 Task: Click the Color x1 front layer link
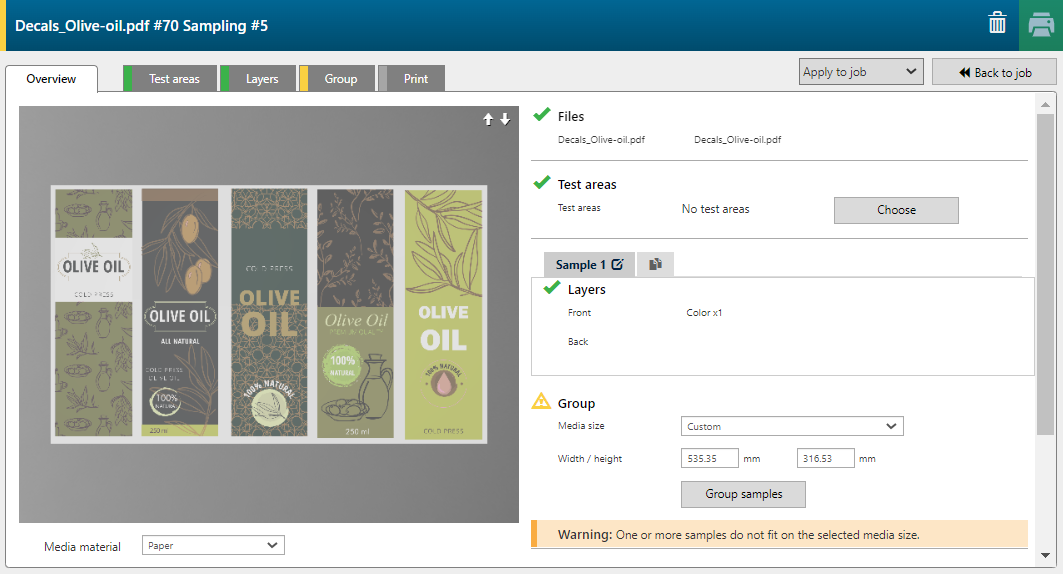pyautogui.click(x=704, y=313)
